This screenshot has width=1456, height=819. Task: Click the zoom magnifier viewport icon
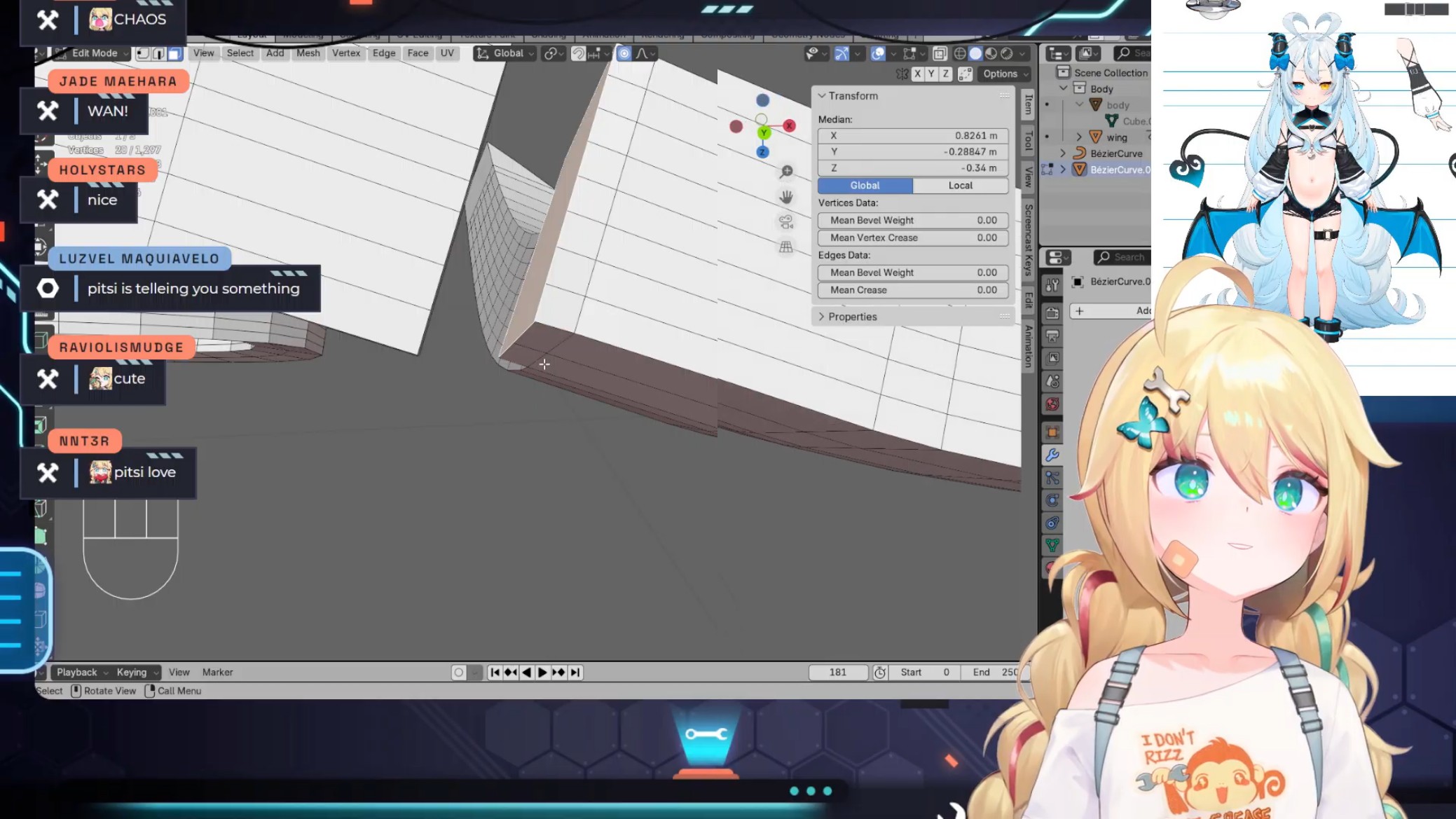(786, 172)
